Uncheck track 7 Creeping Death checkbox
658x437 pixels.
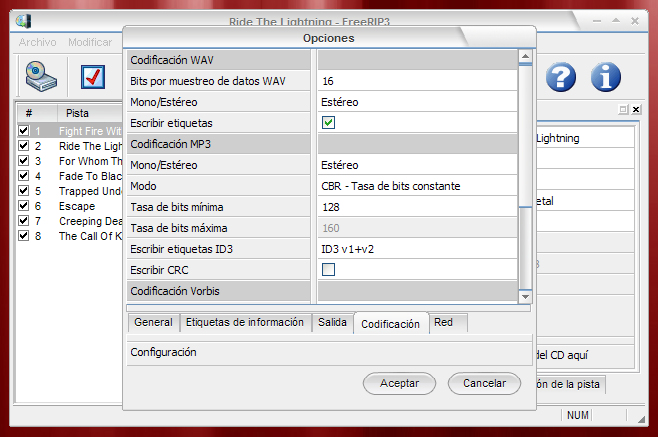click(x=24, y=221)
